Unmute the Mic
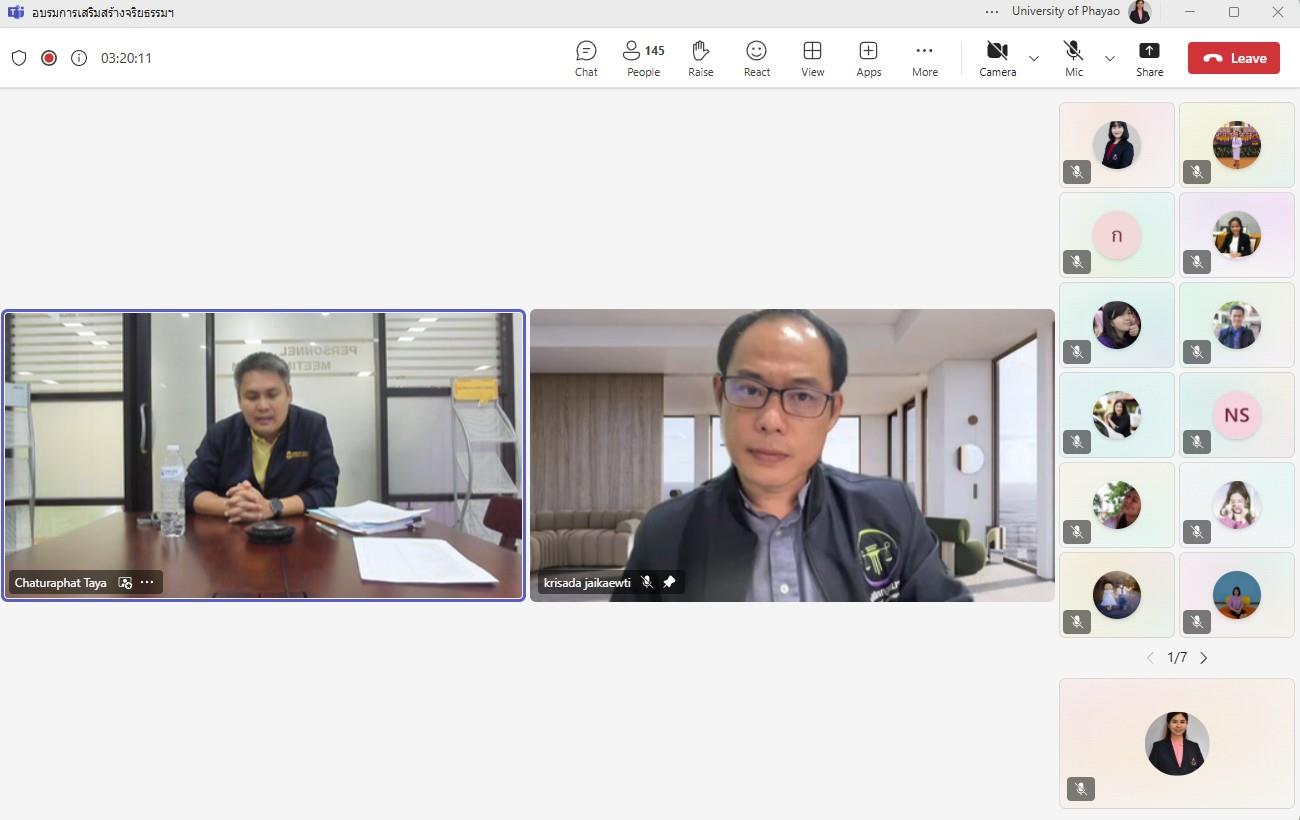 1073,58
